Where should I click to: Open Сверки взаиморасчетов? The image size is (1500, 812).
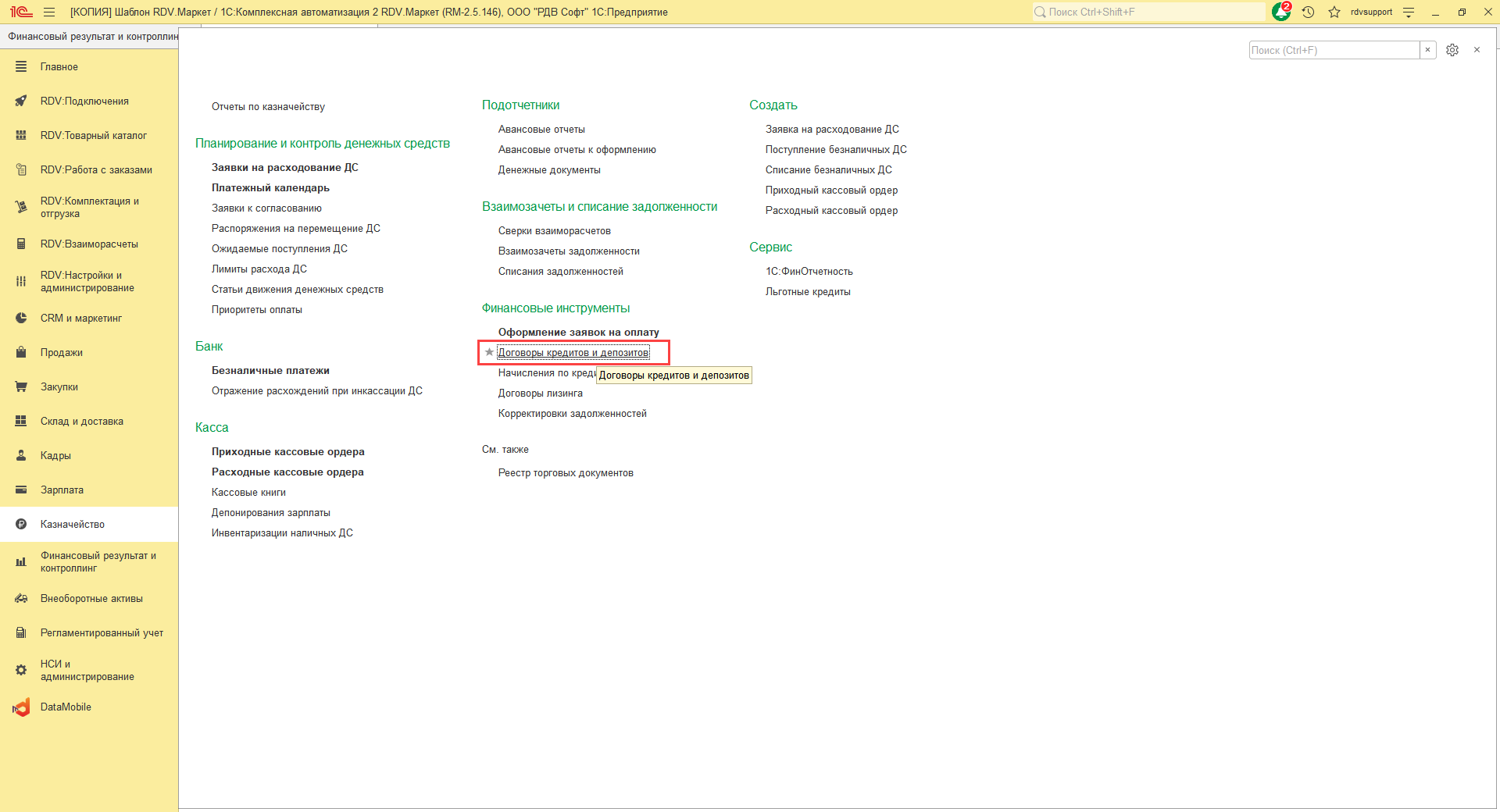[554, 231]
